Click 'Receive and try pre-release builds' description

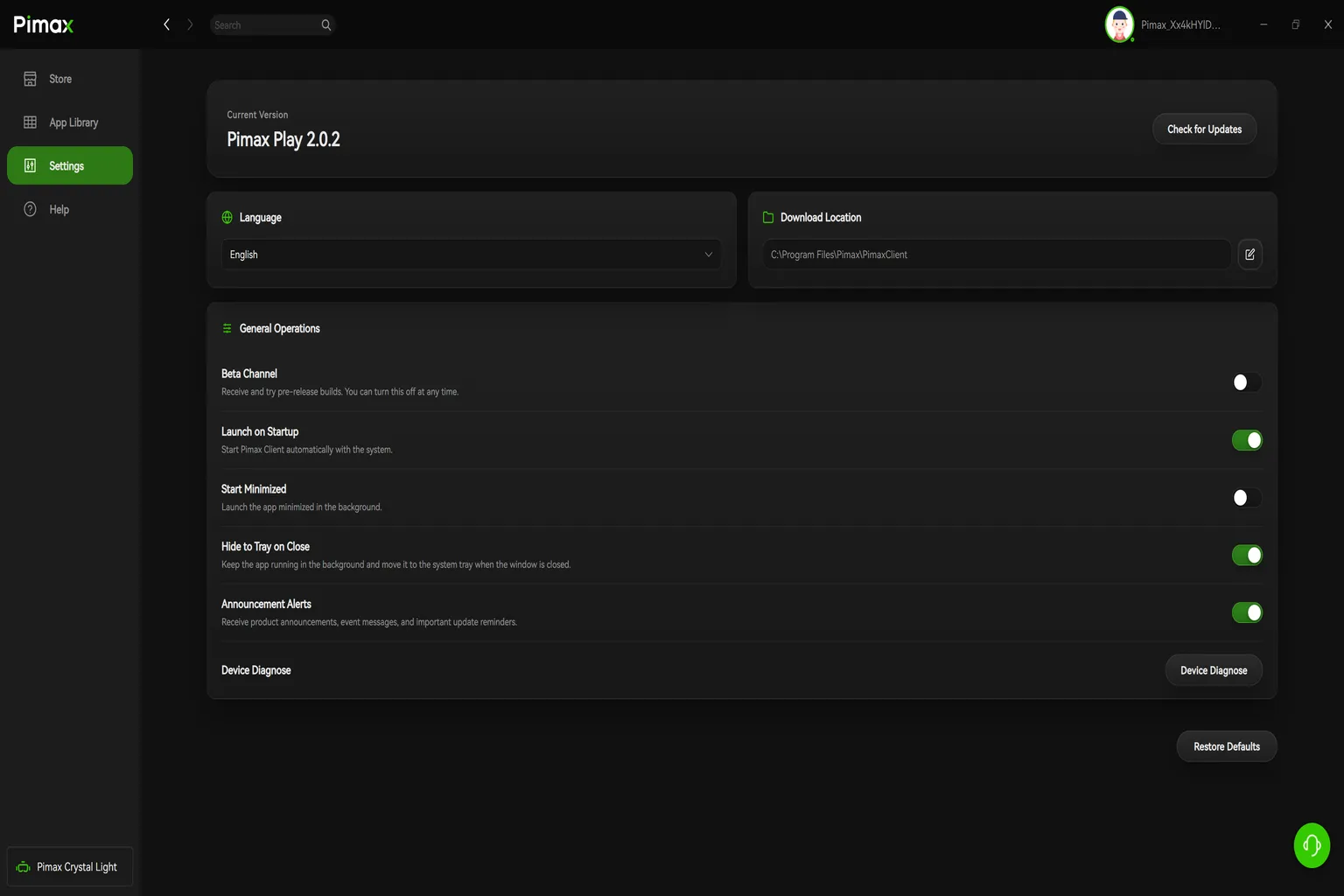point(339,392)
